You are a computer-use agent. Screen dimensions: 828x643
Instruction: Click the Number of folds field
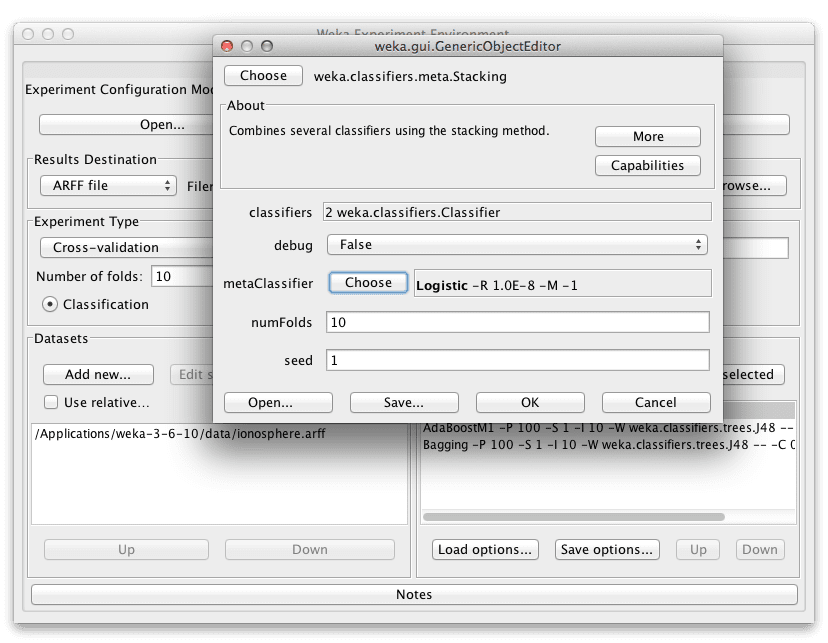click(182, 276)
